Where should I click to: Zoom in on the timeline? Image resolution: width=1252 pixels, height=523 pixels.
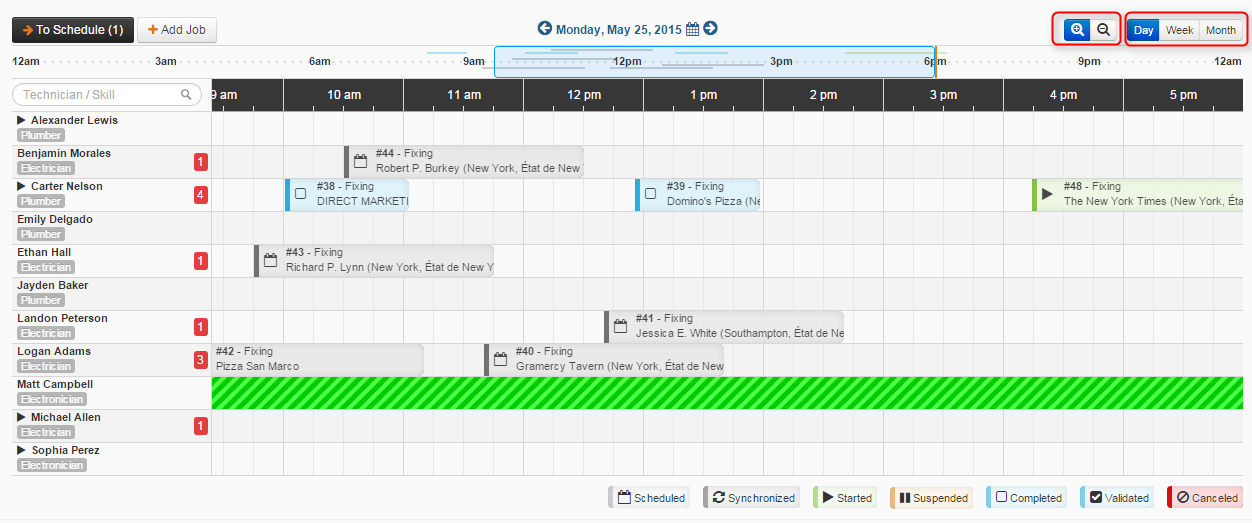click(1077, 30)
